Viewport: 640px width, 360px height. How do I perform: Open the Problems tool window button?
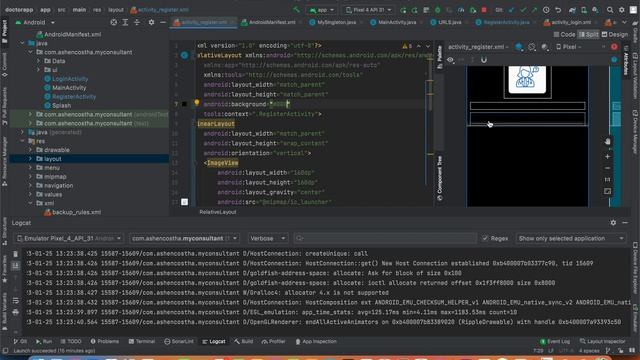coord(104,341)
